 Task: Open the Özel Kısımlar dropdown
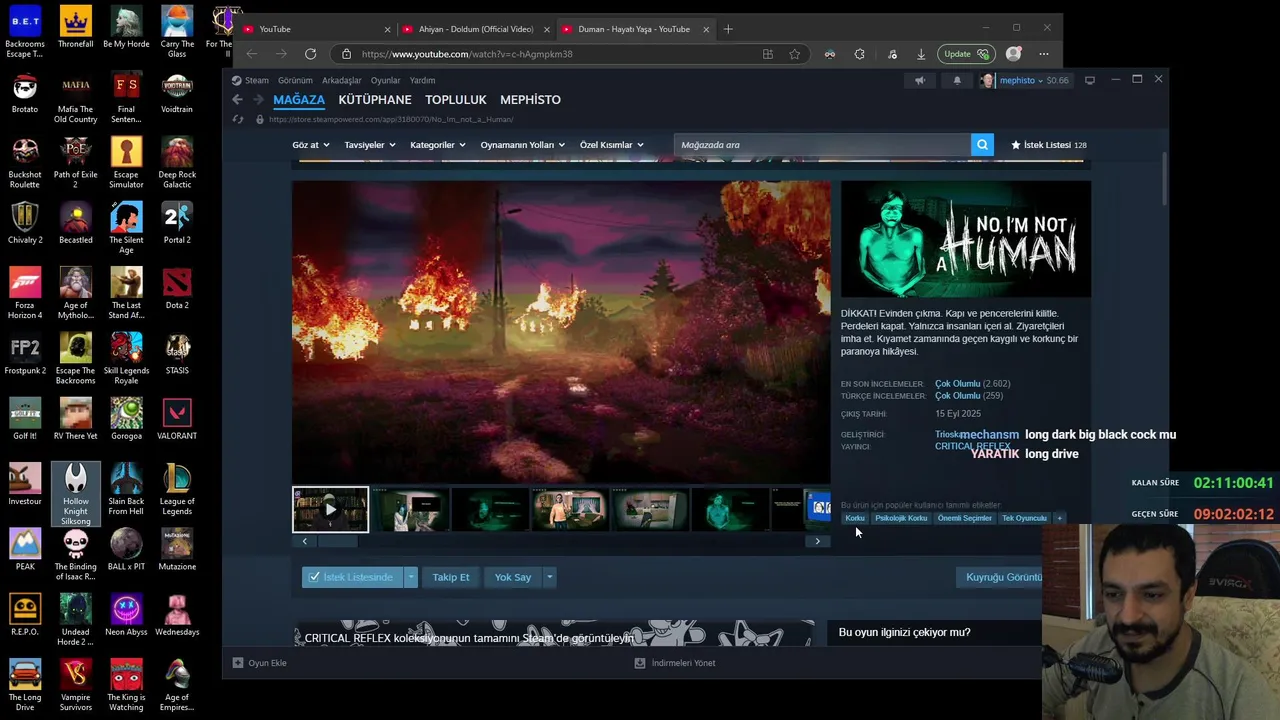coord(612,145)
